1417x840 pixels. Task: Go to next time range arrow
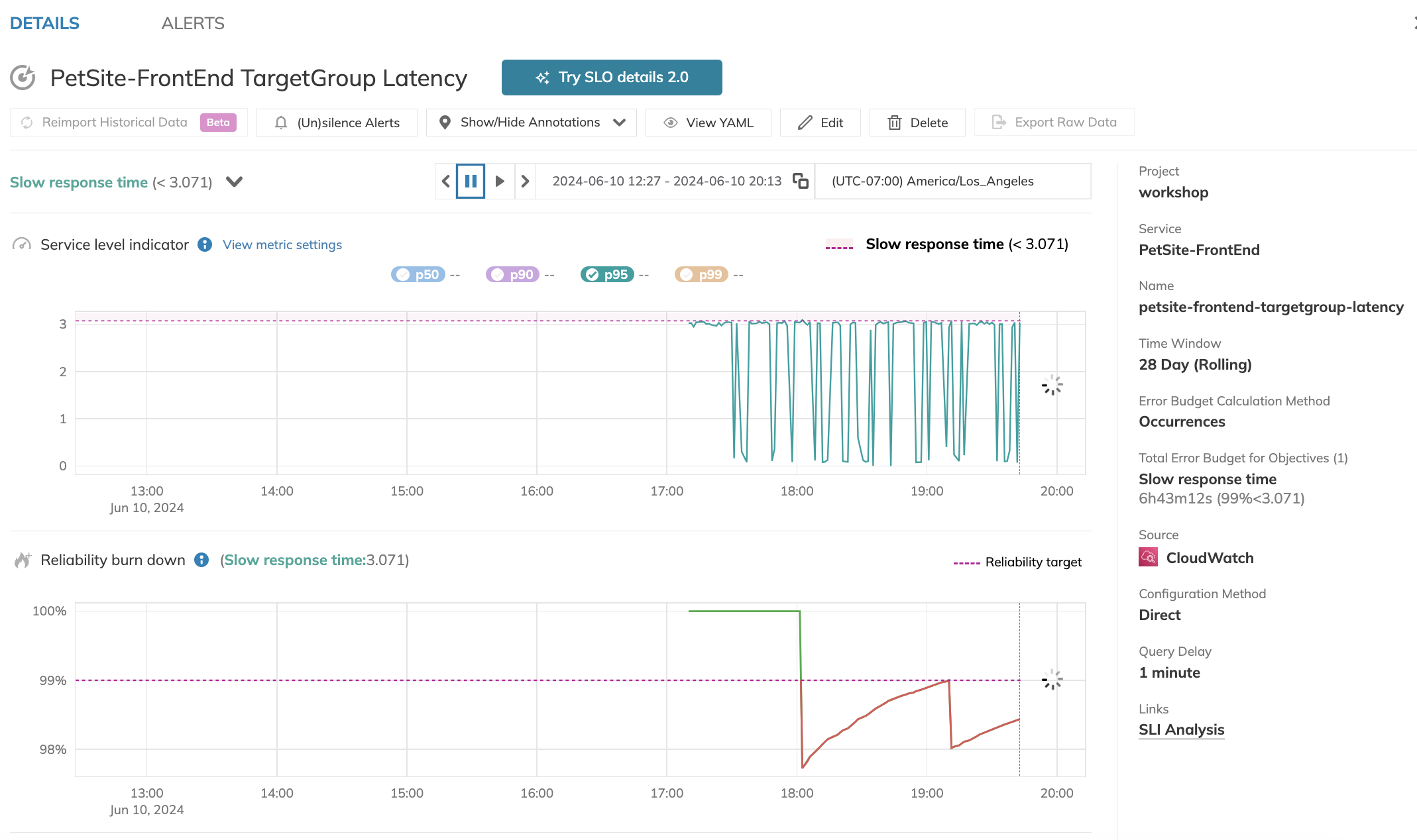(525, 182)
